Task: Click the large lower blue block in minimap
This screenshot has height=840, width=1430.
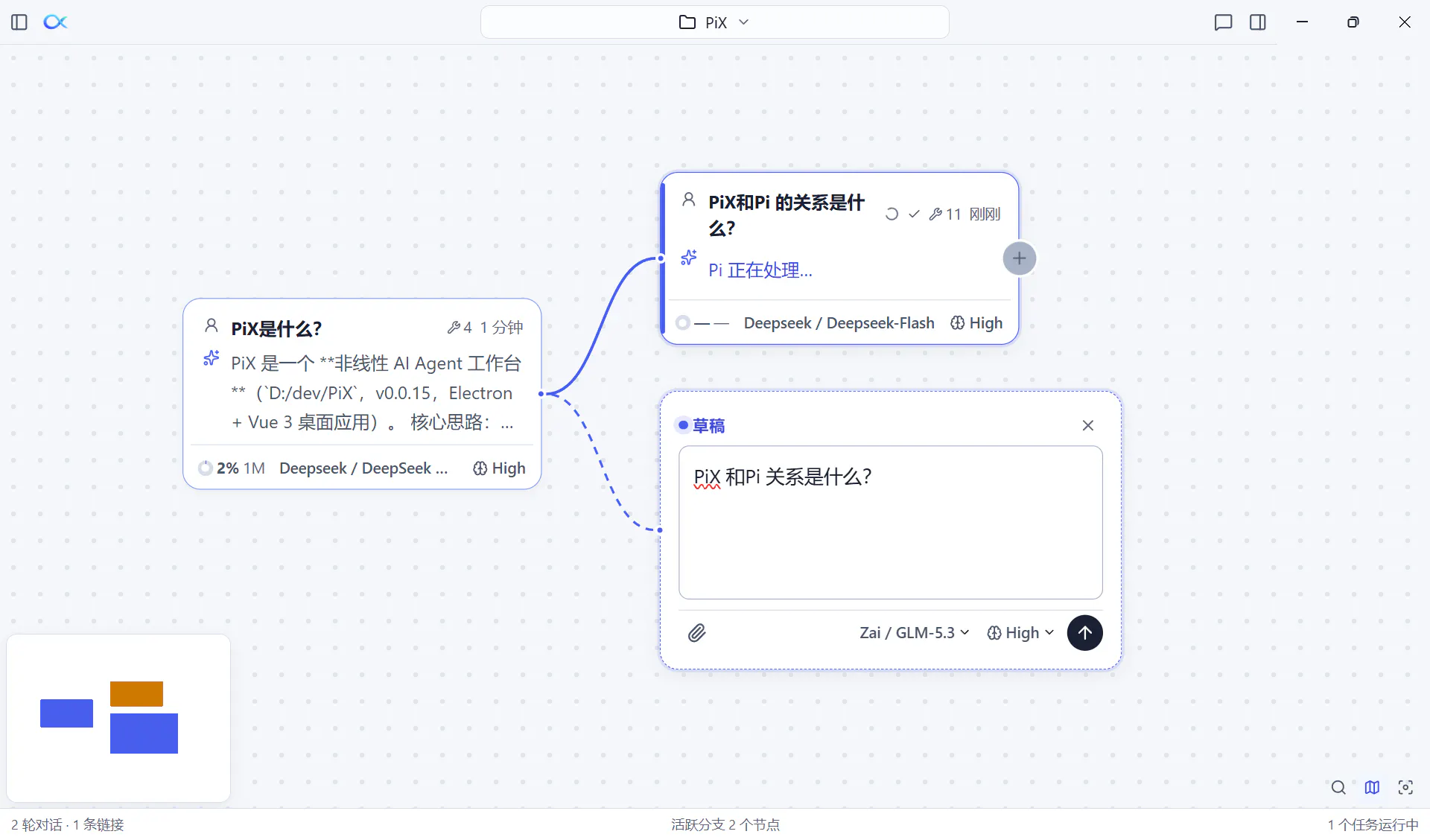Action: pyautogui.click(x=144, y=734)
